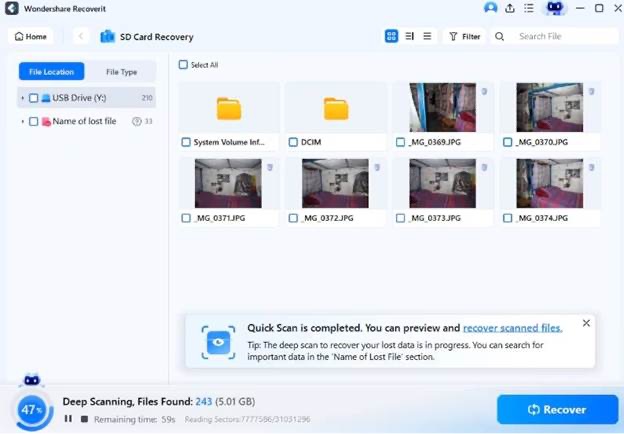Check the USB Drive (Y:) checkbox

tap(33, 98)
